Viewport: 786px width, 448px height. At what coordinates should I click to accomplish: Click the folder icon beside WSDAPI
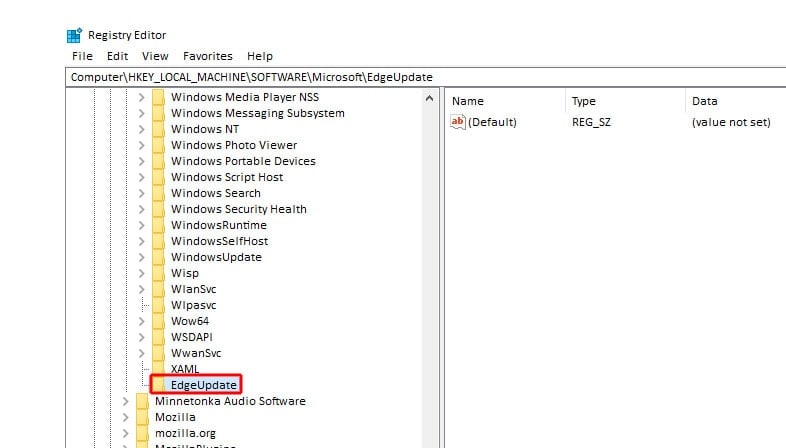coord(158,338)
